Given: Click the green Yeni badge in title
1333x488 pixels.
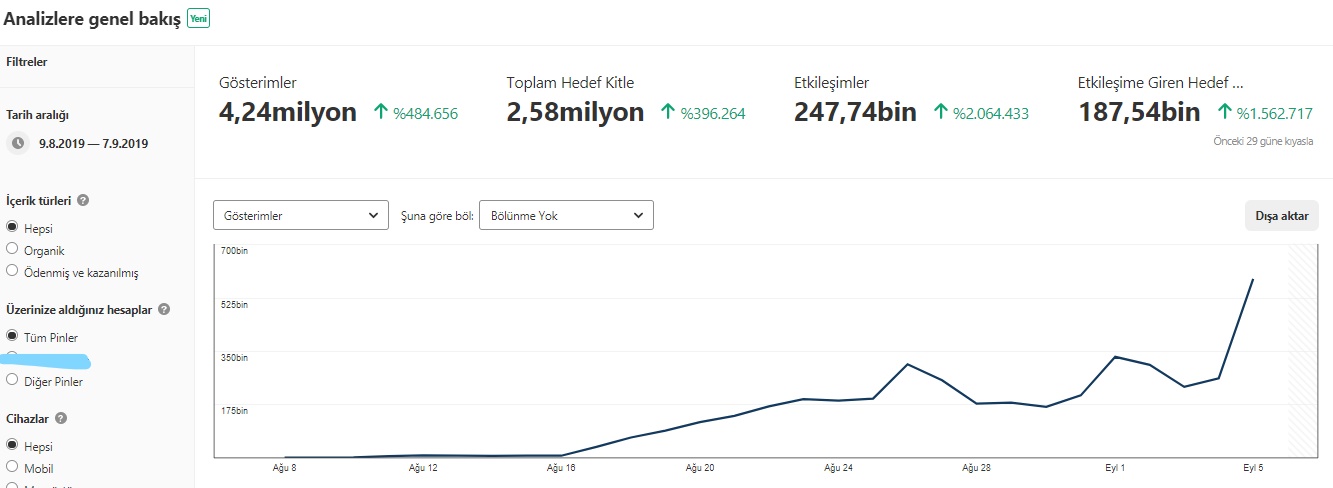Looking at the screenshot, I should (x=199, y=19).
